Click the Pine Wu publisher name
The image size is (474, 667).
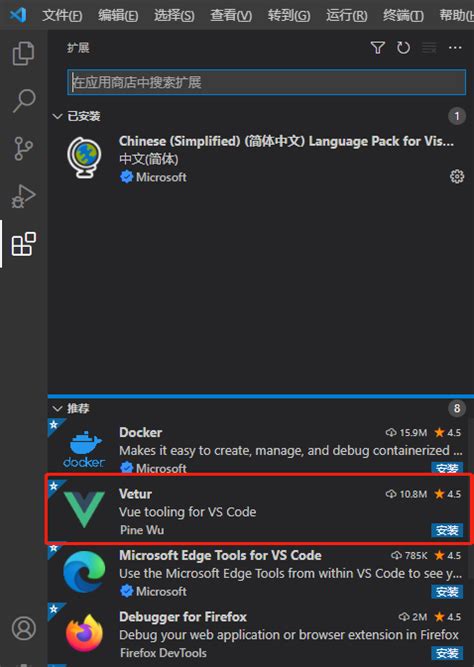142,530
